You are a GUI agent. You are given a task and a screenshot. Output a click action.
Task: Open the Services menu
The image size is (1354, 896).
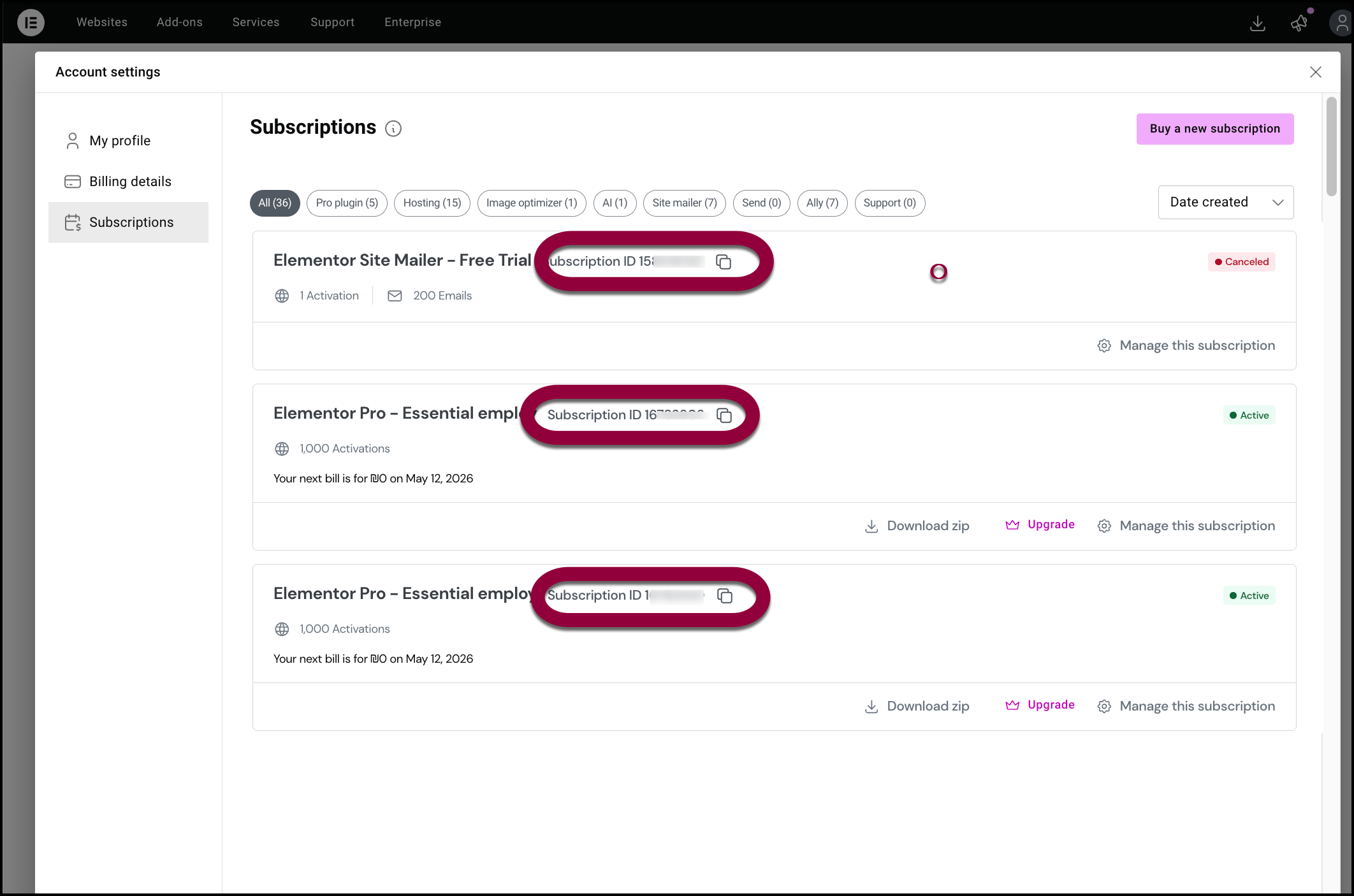coord(256,22)
